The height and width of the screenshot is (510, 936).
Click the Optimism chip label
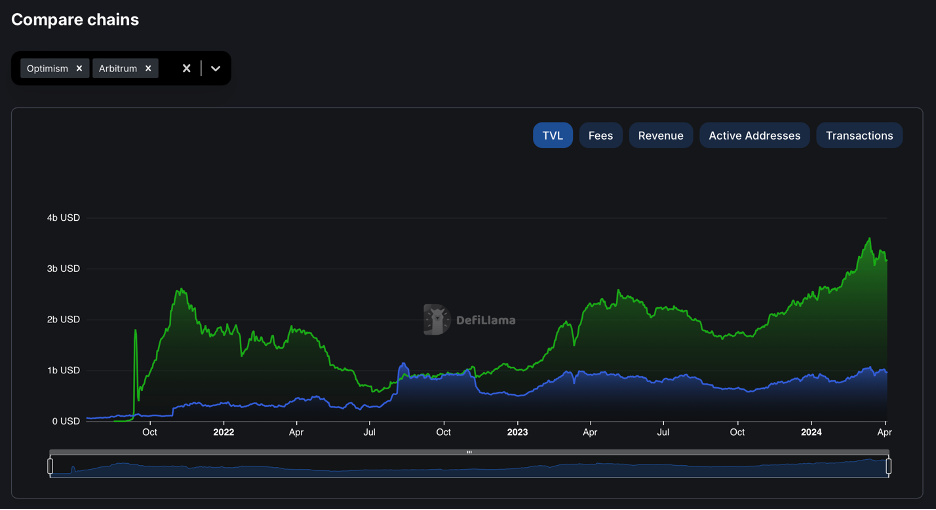click(48, 69)
